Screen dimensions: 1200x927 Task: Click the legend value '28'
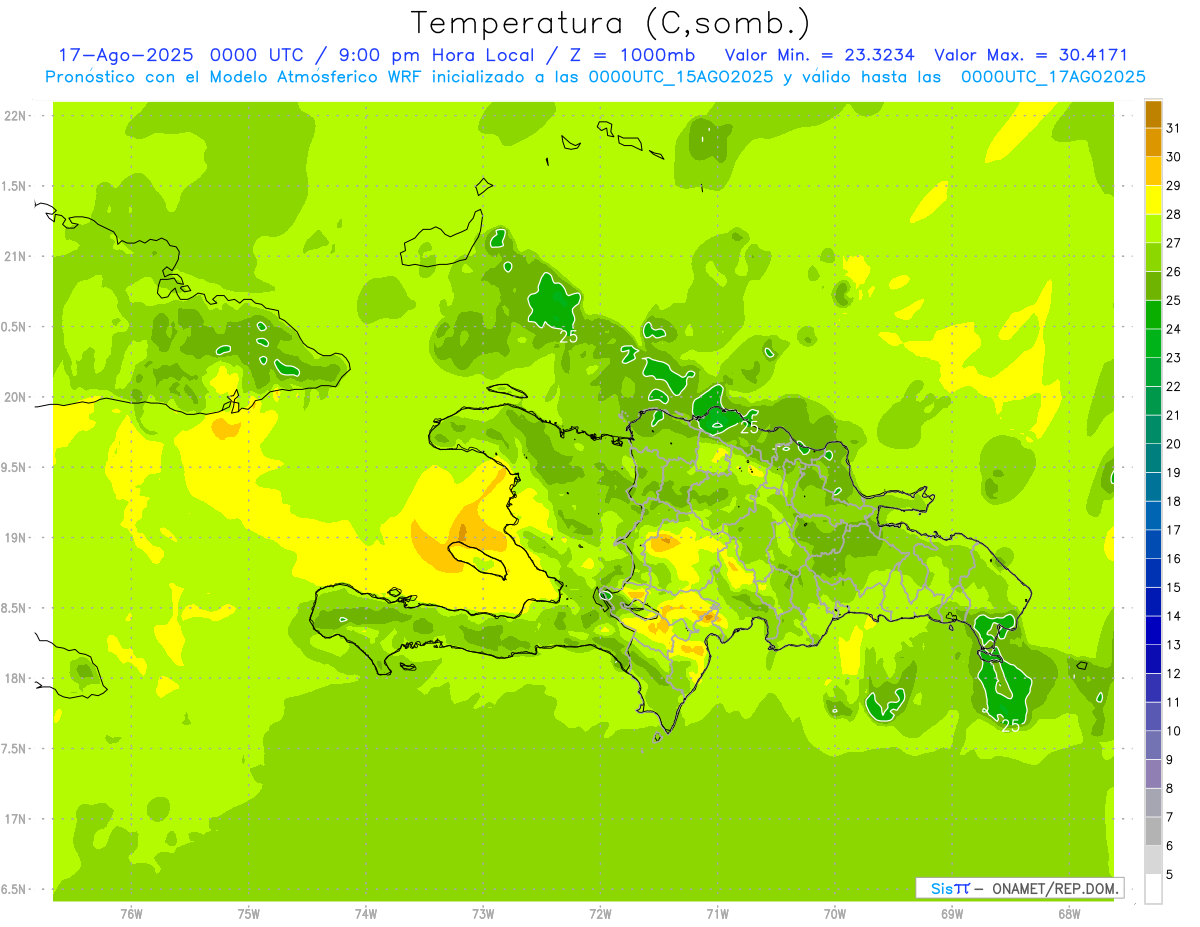pyautogui.click(x=1174, y=214)
